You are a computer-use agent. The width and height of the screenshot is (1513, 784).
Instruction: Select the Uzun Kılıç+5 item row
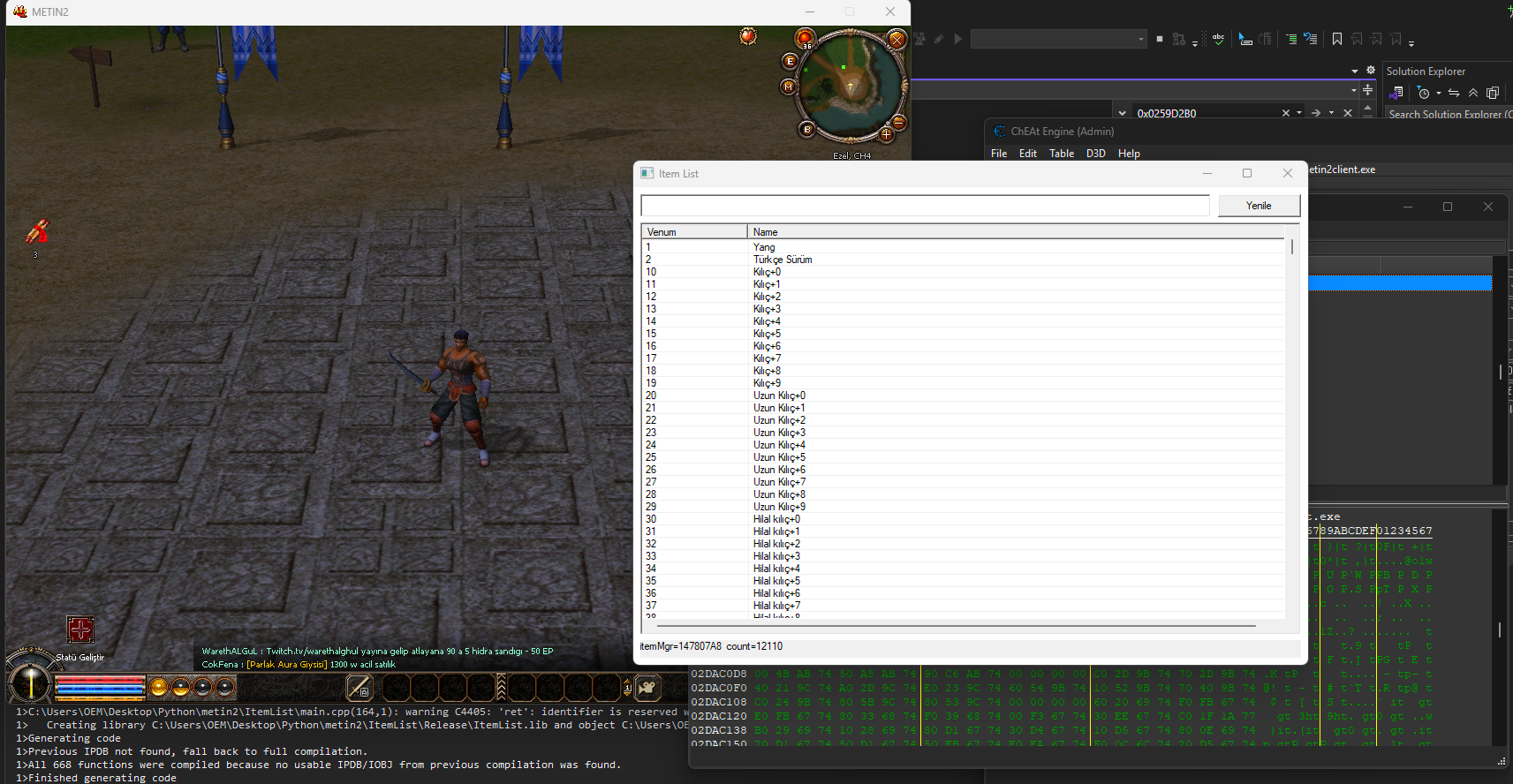pyautogui.click(x=963, y=457)
